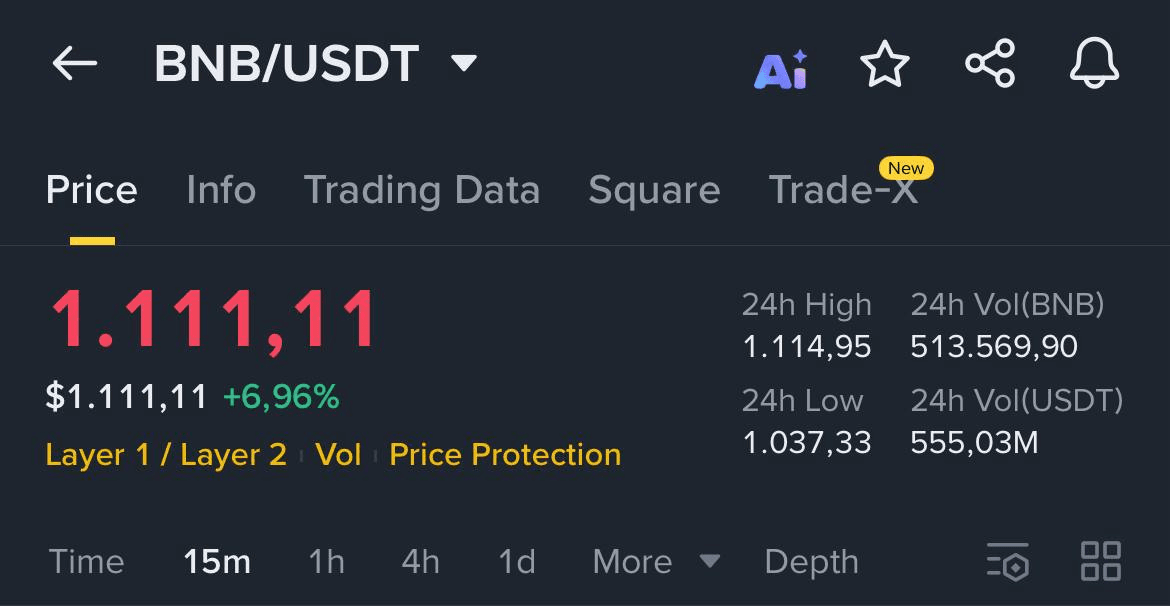This screenshot has height=606, width=1170.
Task: Open chart indicator settings icon
Action: [x=1007, y=561]
